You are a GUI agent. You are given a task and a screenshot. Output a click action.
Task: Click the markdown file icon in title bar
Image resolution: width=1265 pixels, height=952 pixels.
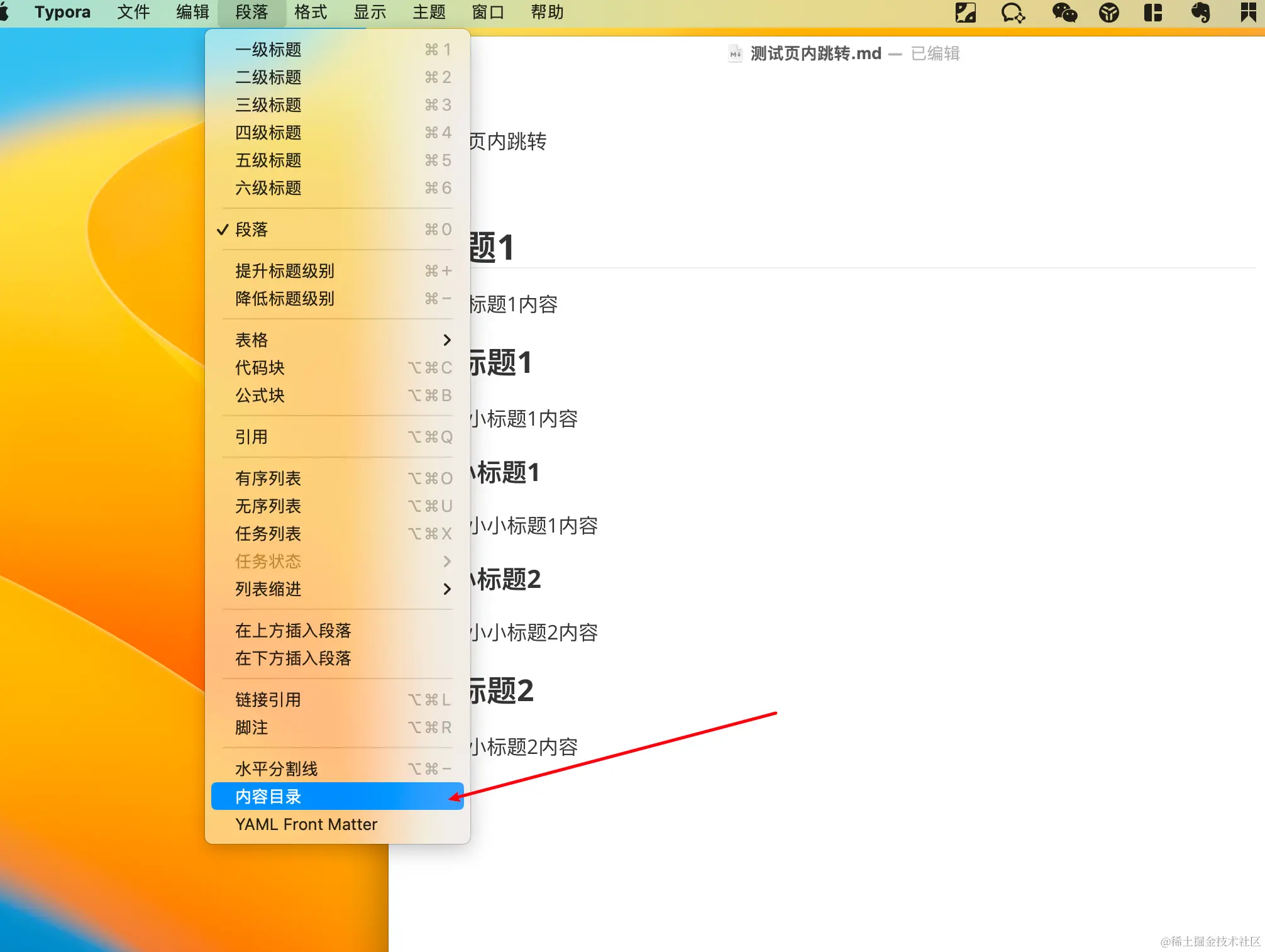tap(734, 53)
